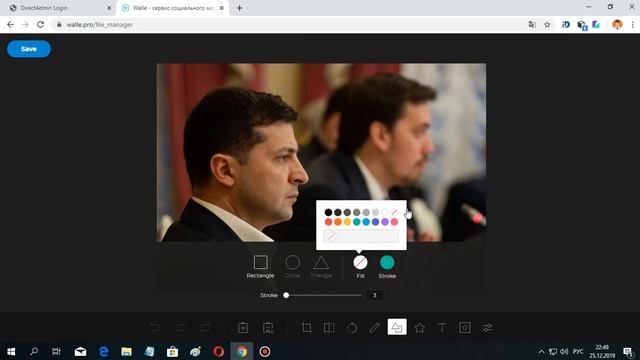Click the Delete All trash icon
Viewport: 640px width, 360px height.
tap(268, 327)
